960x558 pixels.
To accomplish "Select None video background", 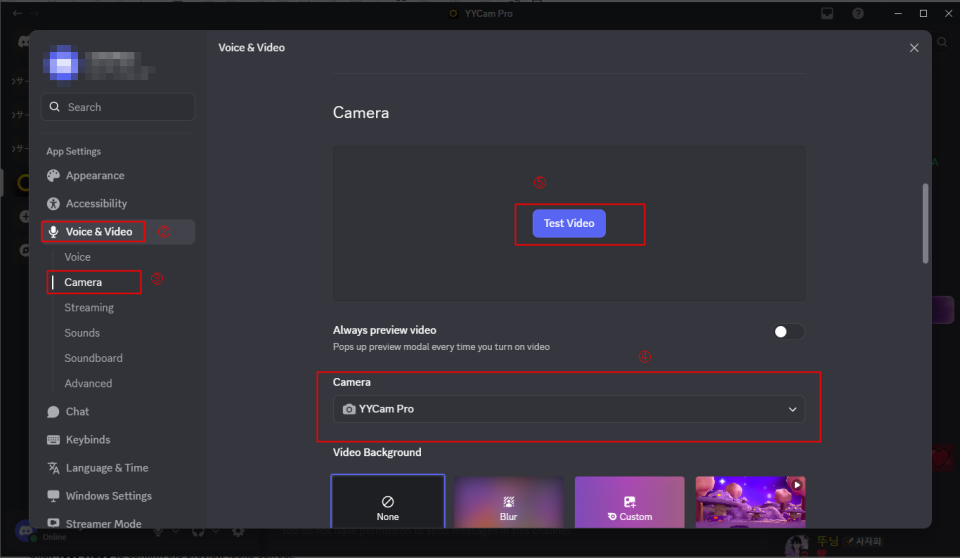I will coord(388,502).
